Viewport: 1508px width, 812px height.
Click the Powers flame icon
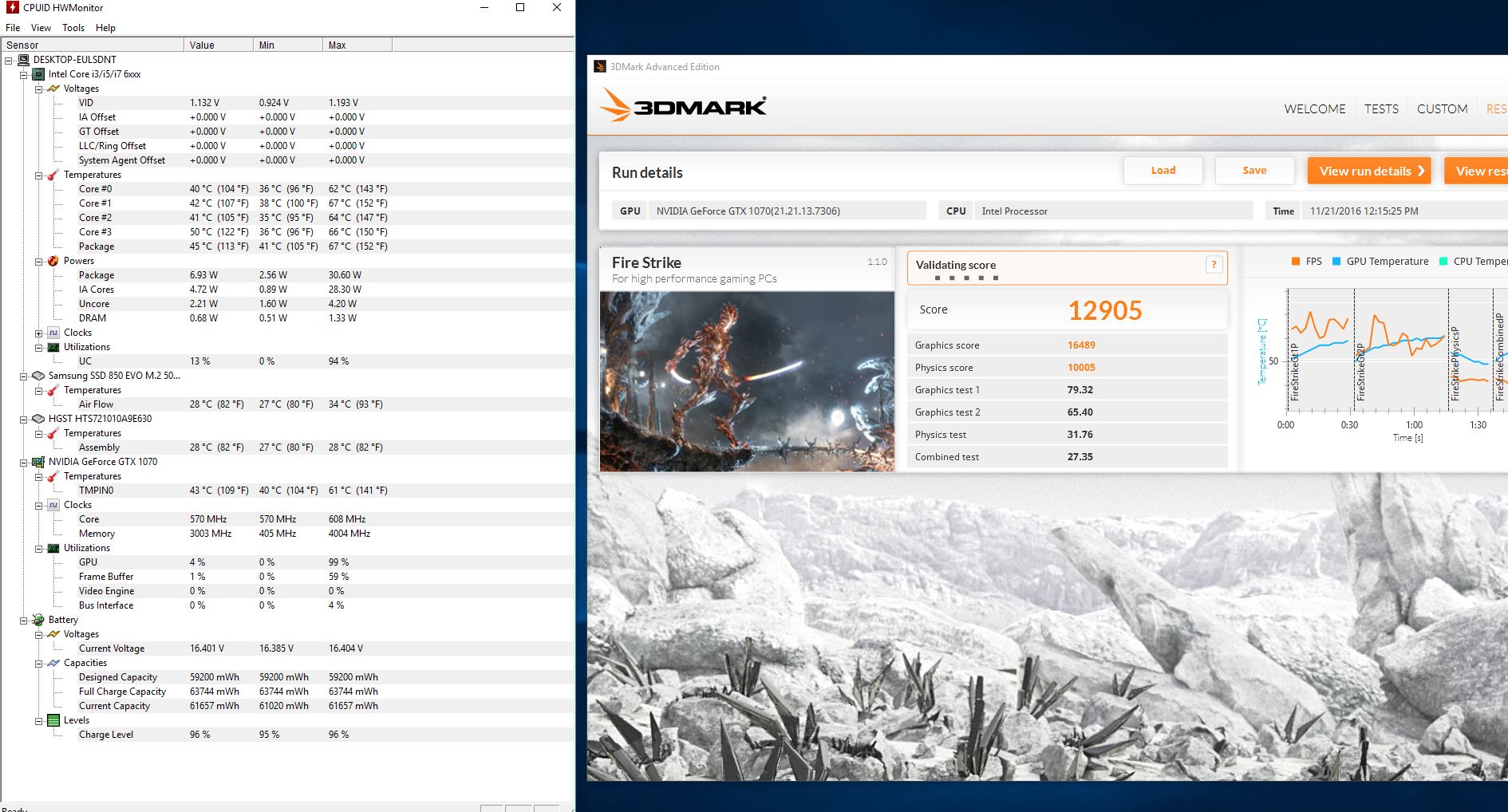click(x=53, y=261)
